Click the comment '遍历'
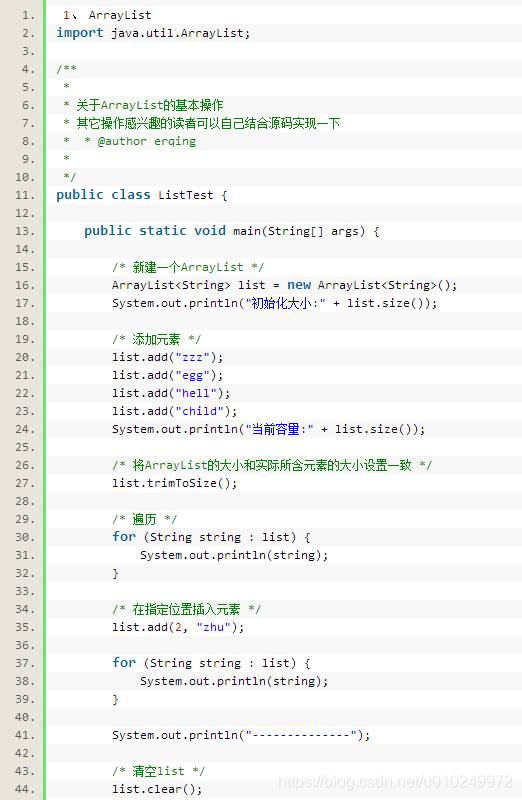Viewport: 522px width, 800px height. pos(144,519)
